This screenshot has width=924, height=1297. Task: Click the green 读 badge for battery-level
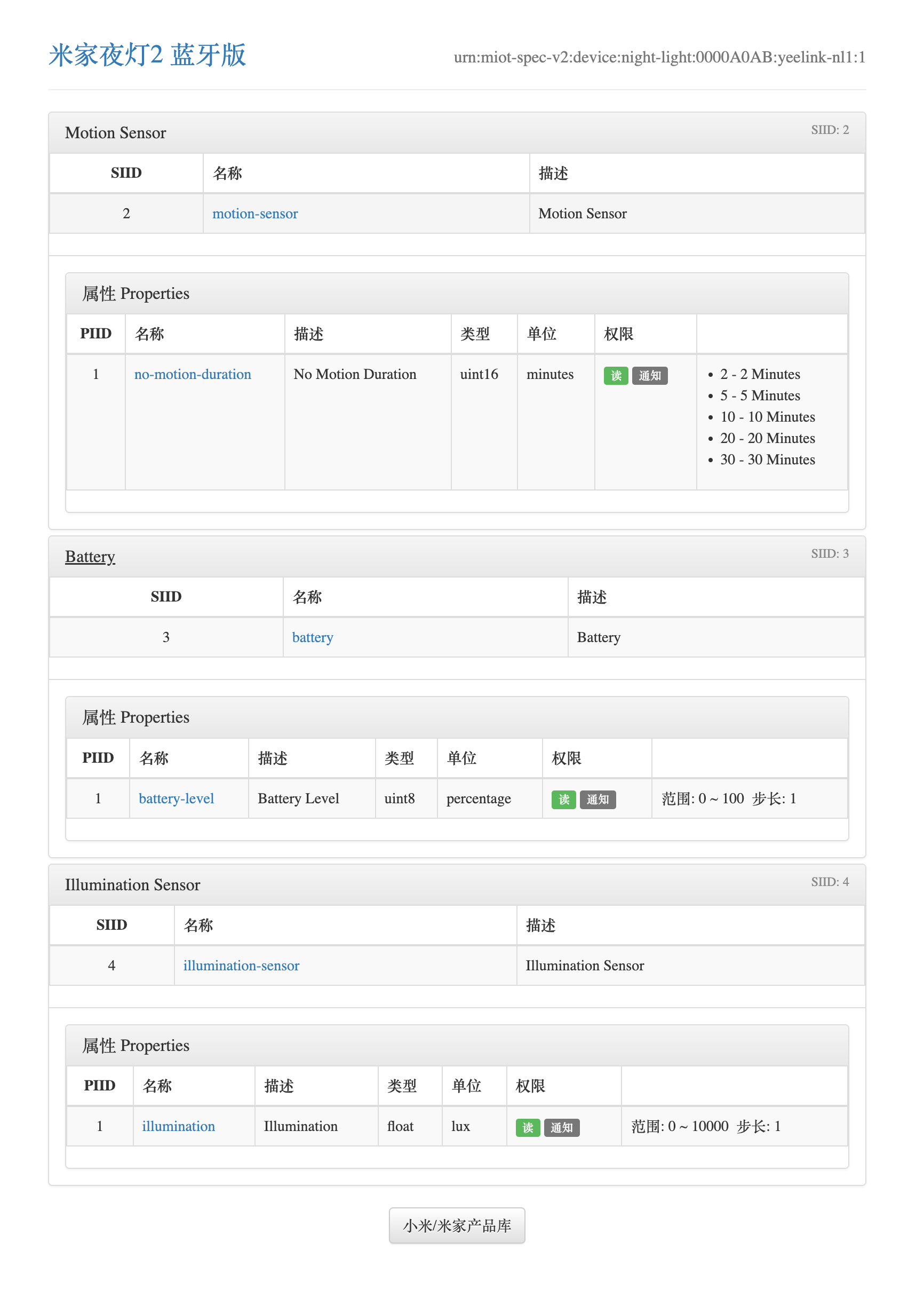[x=563, y=799]
